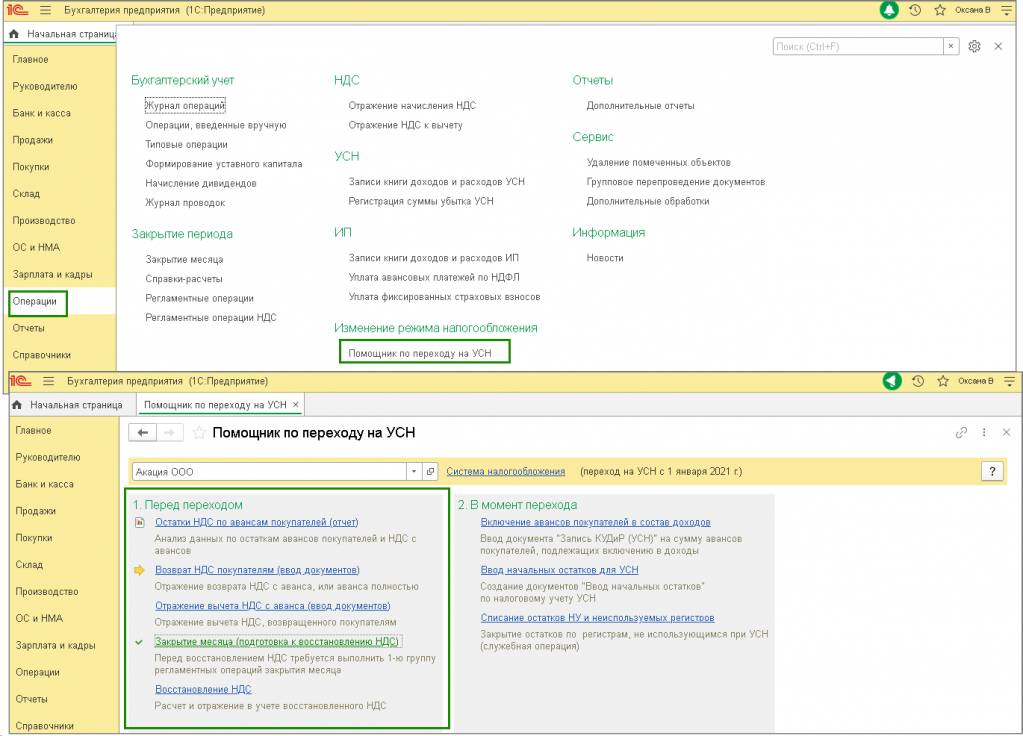1023x736 pixels.
Task: Open the service menu icon at the top-right of the top window
Action: click(1007, 10)
